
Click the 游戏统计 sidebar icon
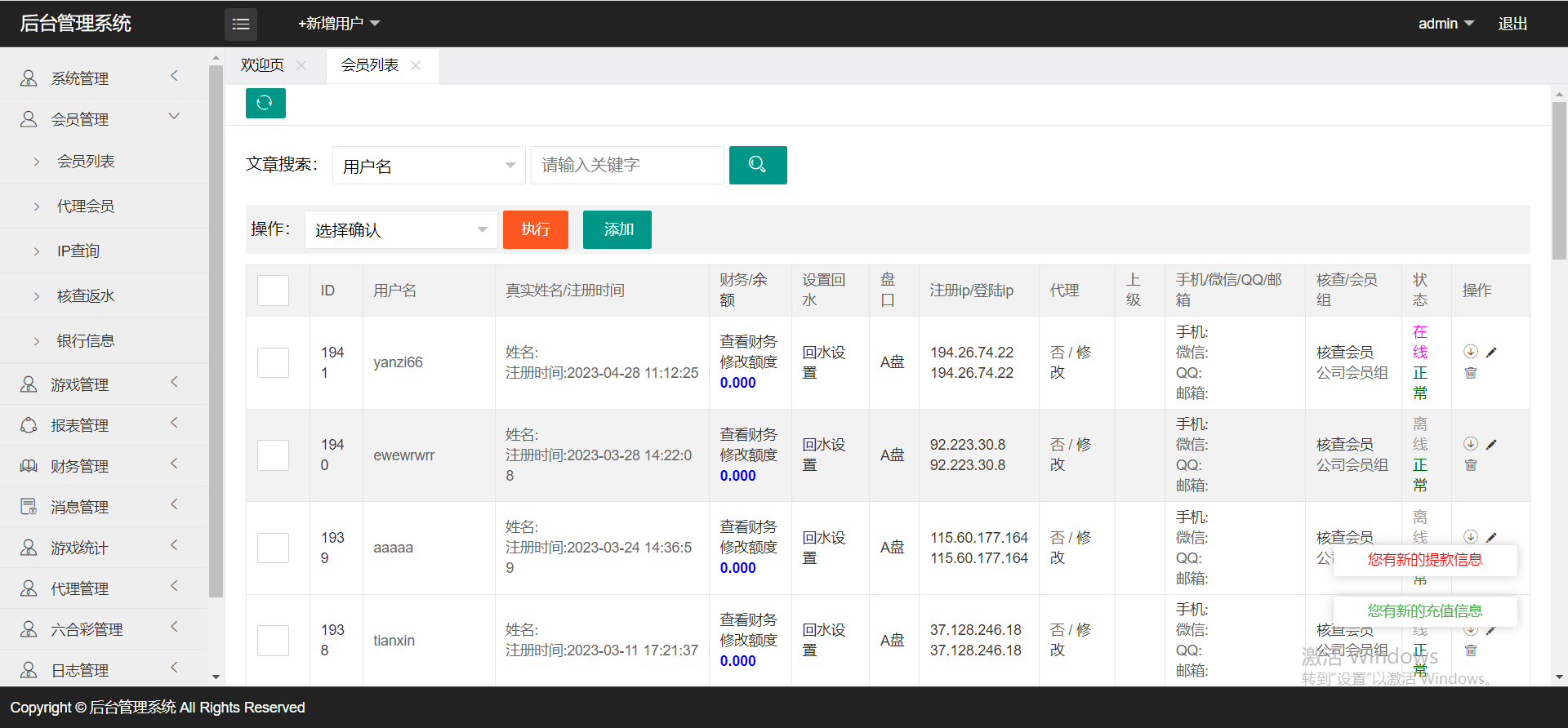[29, 548]
